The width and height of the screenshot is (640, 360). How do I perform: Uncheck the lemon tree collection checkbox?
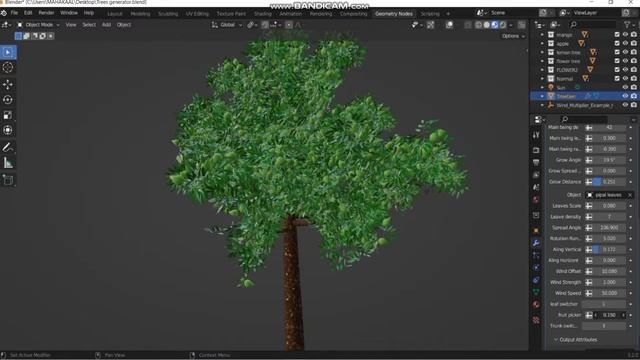point(617,52)
